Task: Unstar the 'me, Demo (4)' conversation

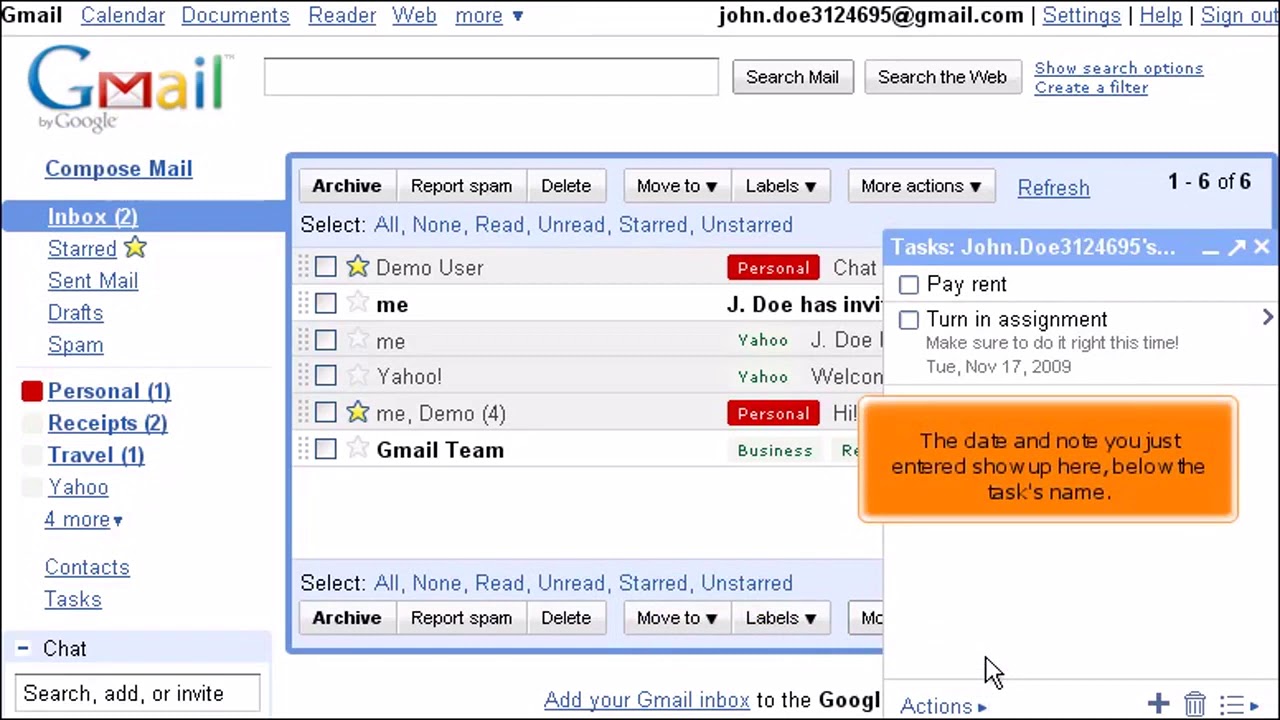Action: pos(357,412)
